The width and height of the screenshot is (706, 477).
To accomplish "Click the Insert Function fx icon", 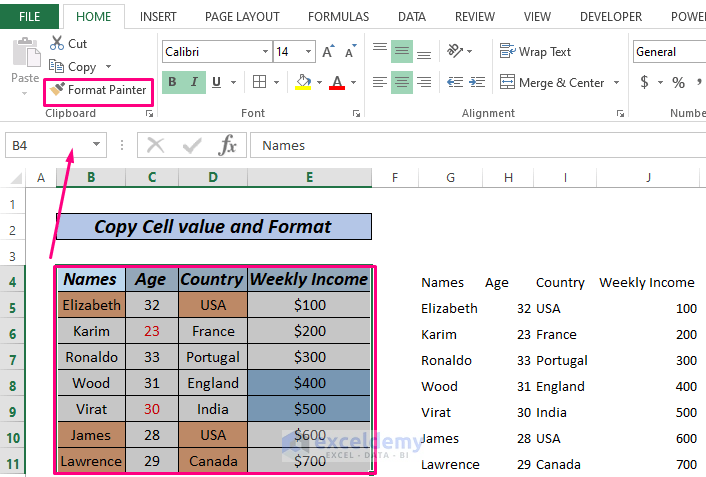I will pos(228,146).
